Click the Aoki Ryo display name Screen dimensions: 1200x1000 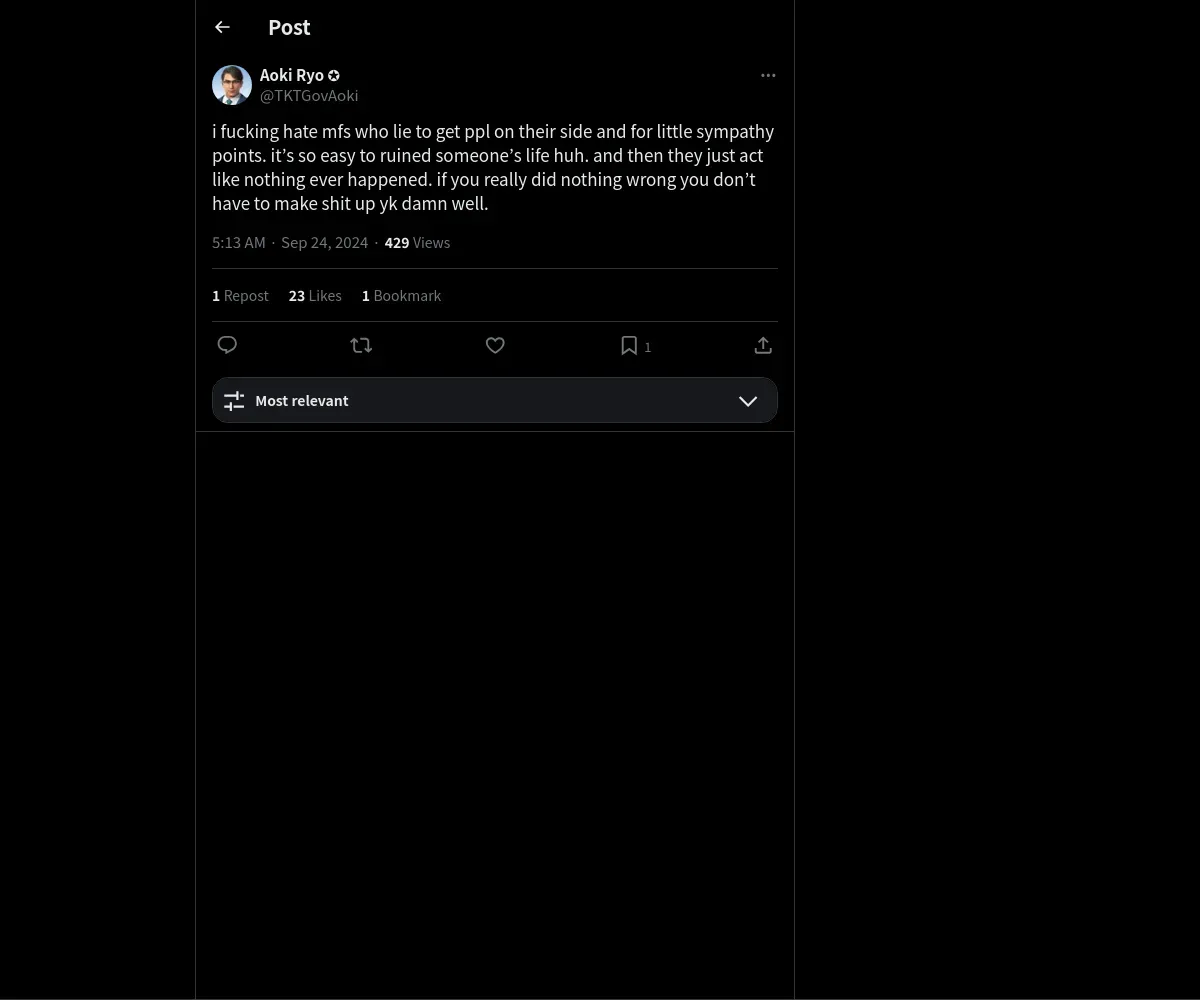(x=292, y=75)
